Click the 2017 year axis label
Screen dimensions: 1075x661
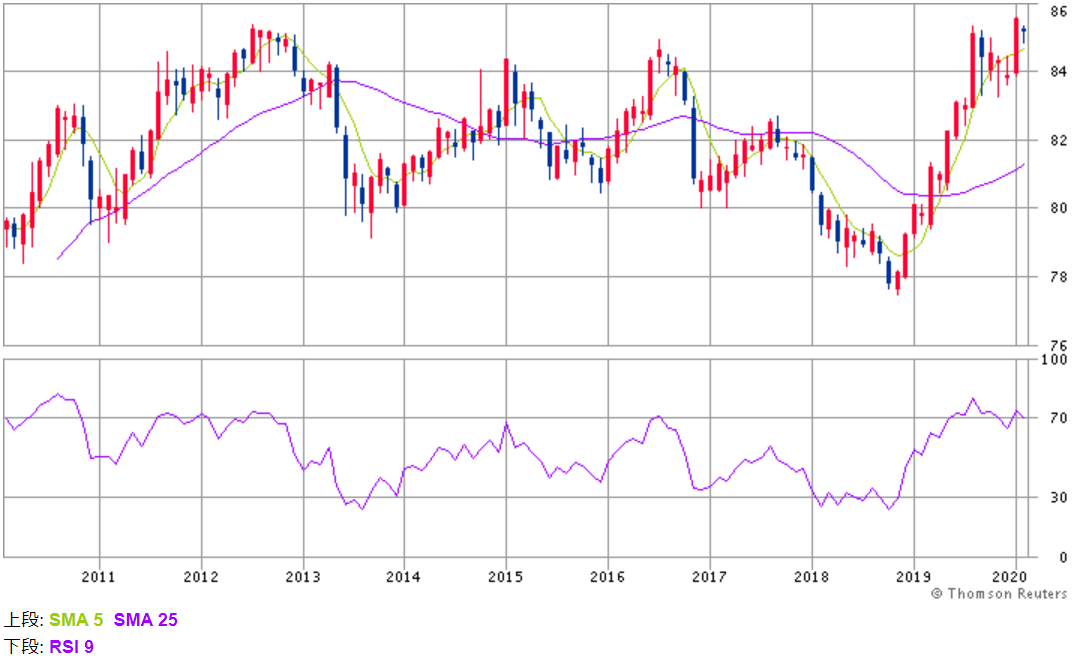tap(710, 577)
